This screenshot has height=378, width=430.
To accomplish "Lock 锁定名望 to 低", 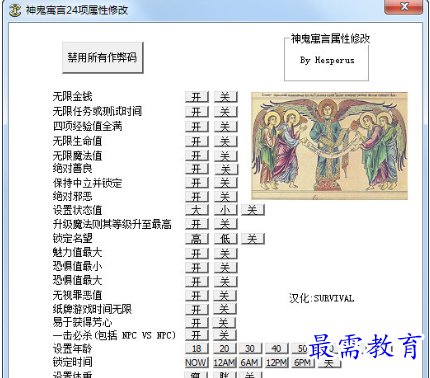I will coord(225,239).
